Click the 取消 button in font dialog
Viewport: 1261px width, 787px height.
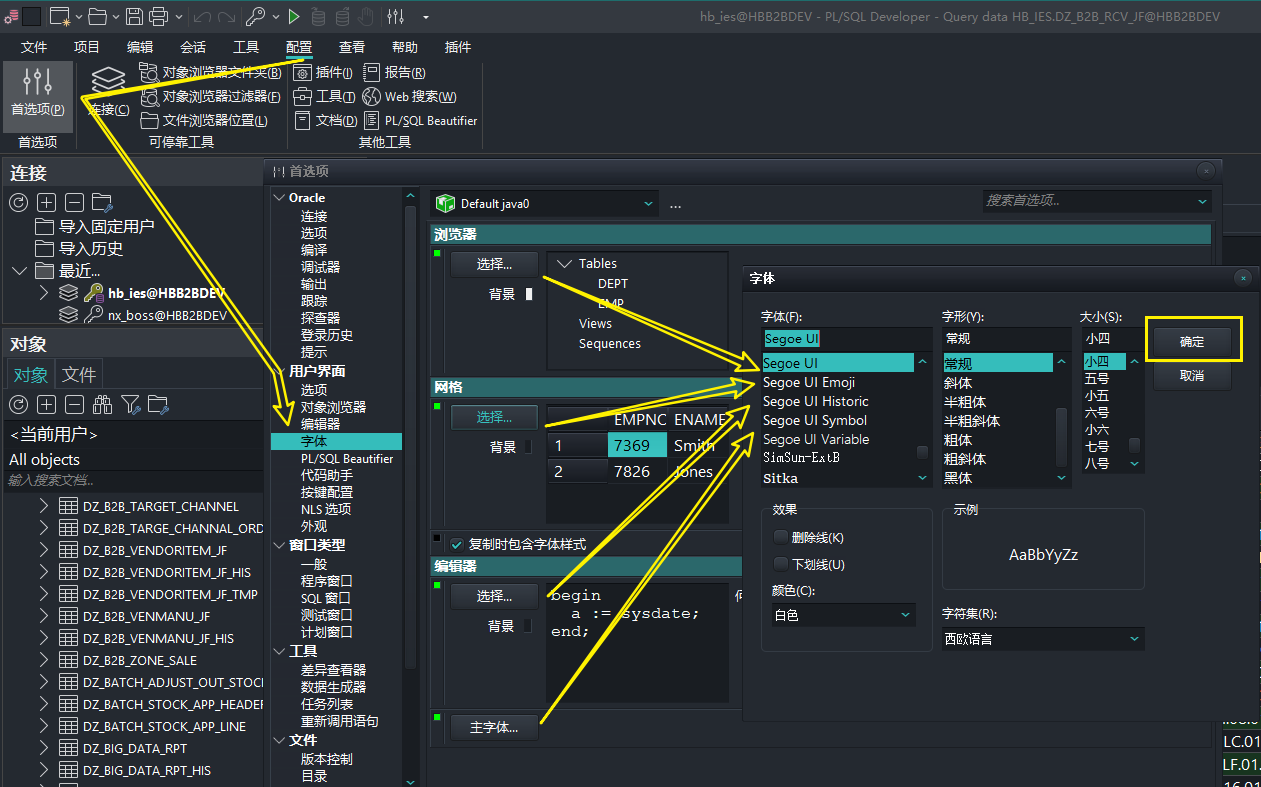[1192, 376]
